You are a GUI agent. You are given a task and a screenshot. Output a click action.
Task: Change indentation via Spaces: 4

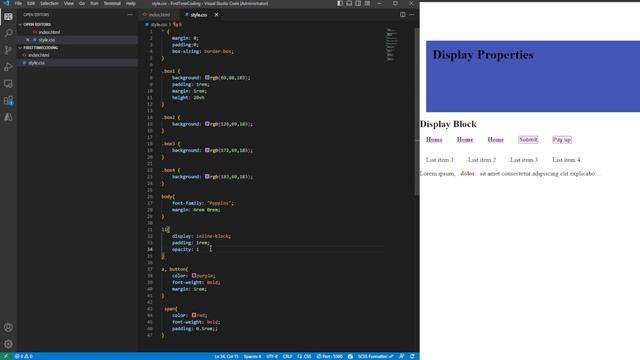[x=253, y=356]
